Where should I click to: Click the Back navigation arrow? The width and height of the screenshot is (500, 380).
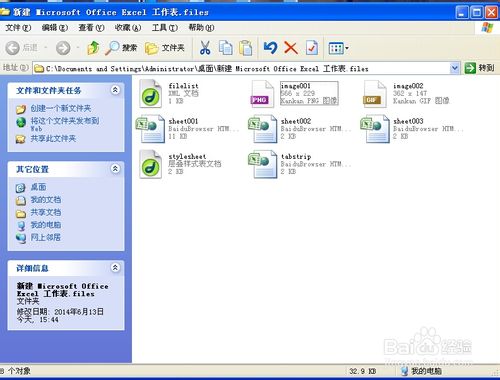pos(13,48)
